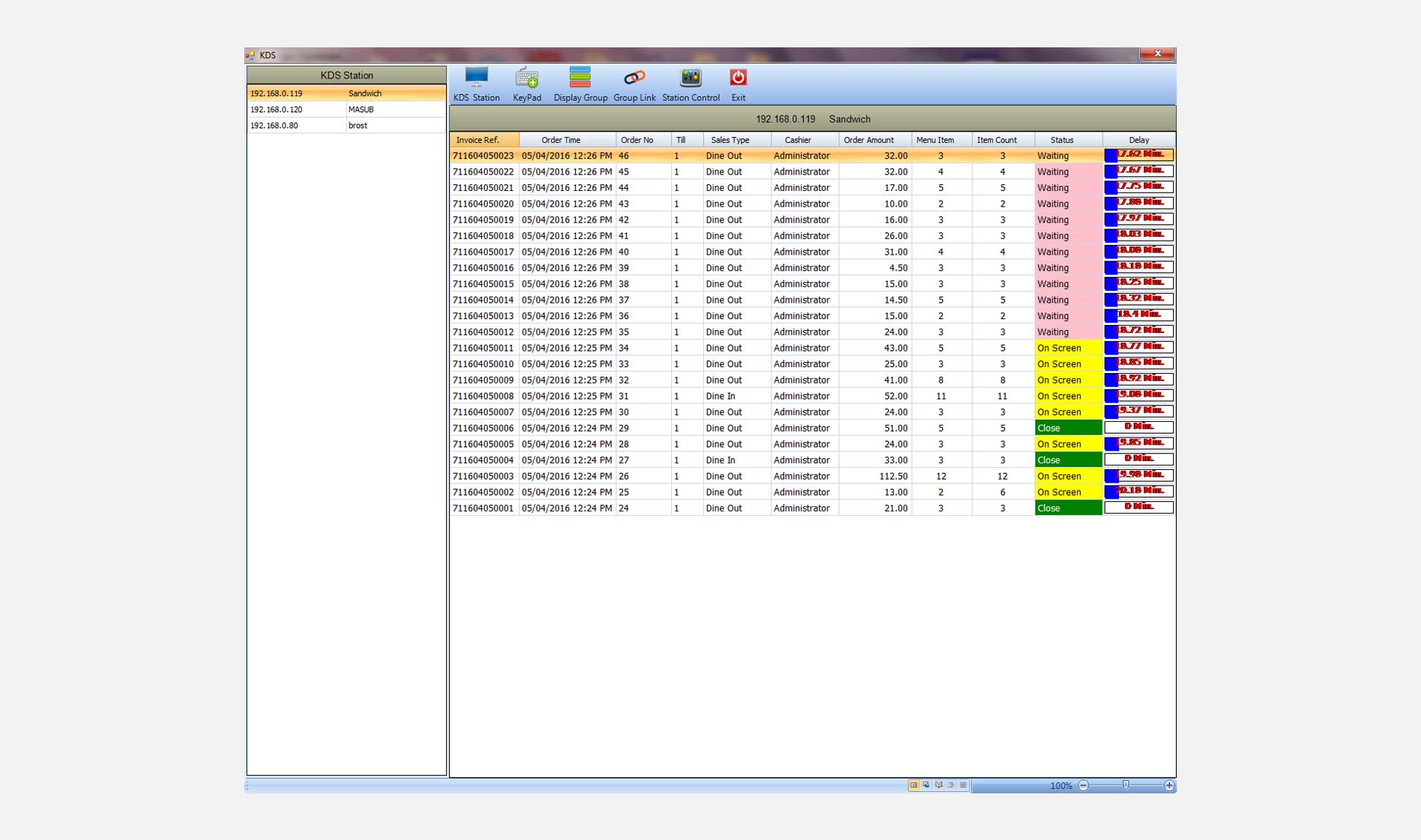
Task: Select invoice 711604050012
Action: point(483,332)
